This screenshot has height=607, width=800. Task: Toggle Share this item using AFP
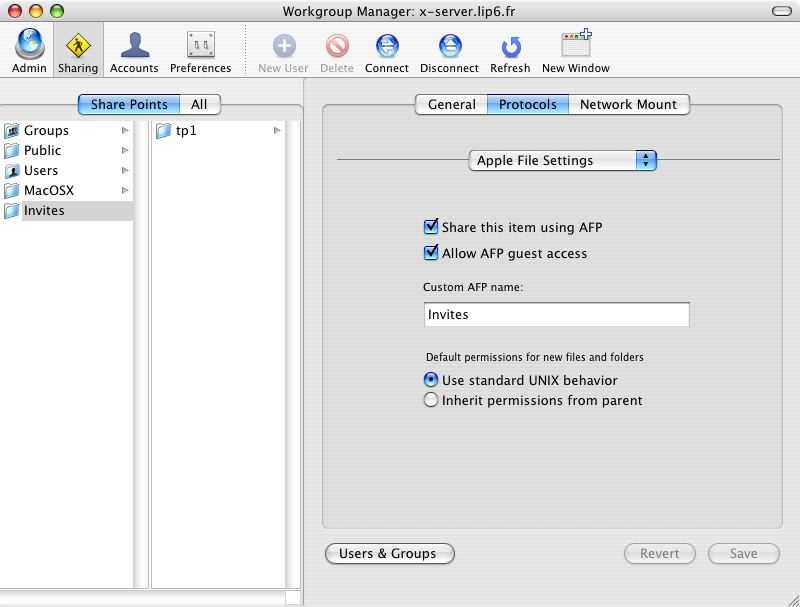(432, 227)
